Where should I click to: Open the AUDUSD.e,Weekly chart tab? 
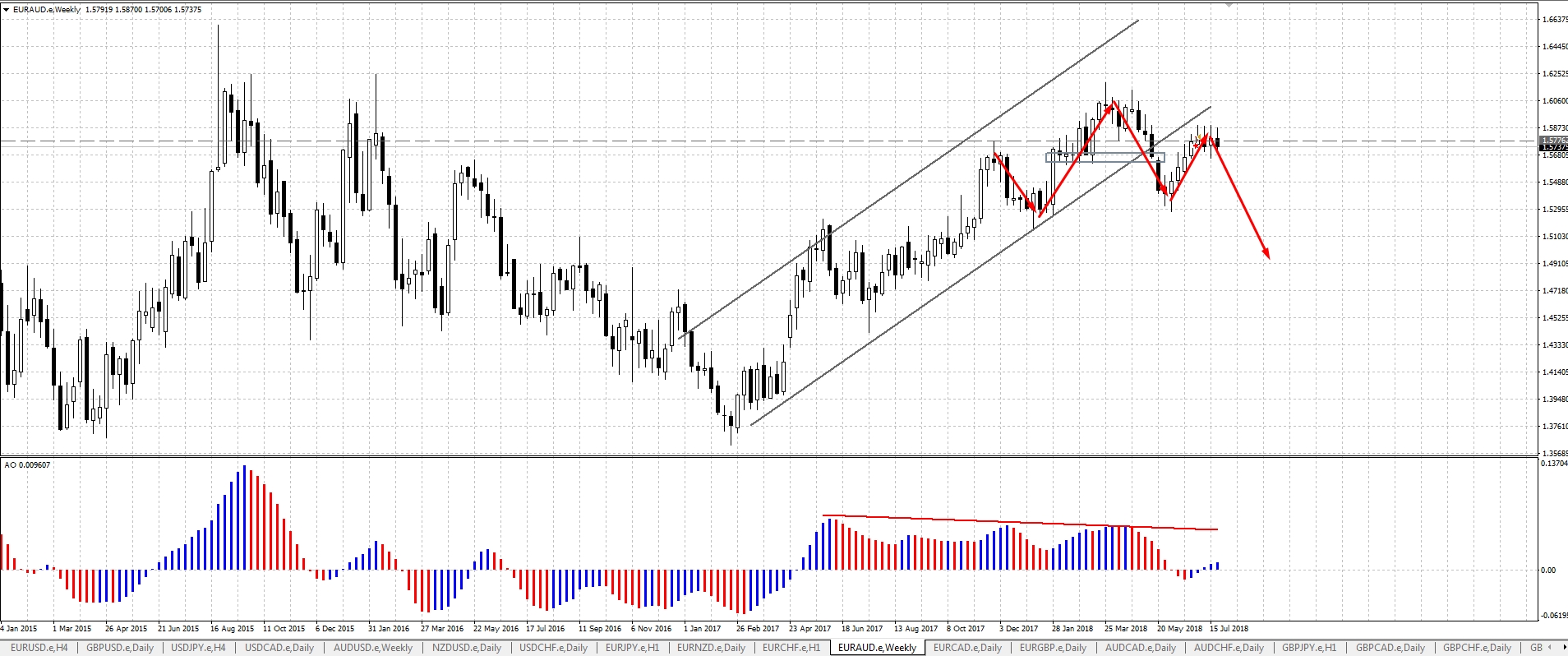click(x=373, y=648)
